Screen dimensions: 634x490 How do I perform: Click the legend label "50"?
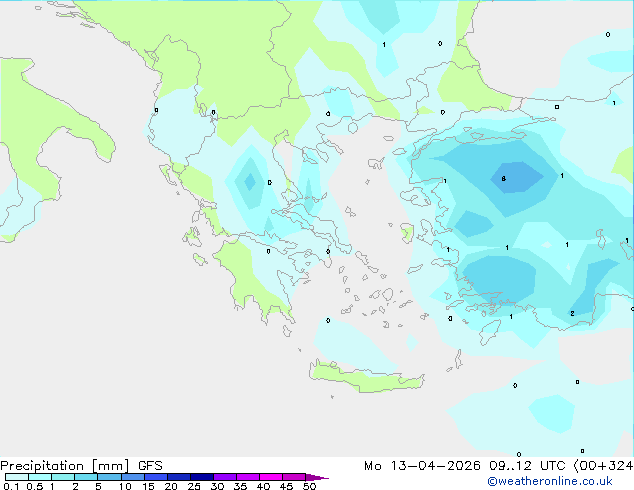coord(309,486)
